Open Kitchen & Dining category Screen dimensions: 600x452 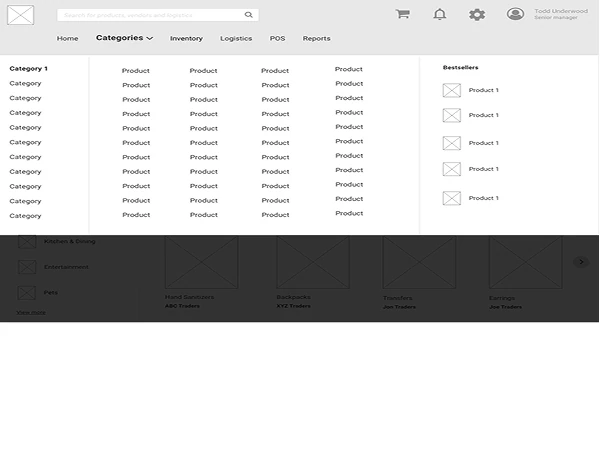[70, 241]
